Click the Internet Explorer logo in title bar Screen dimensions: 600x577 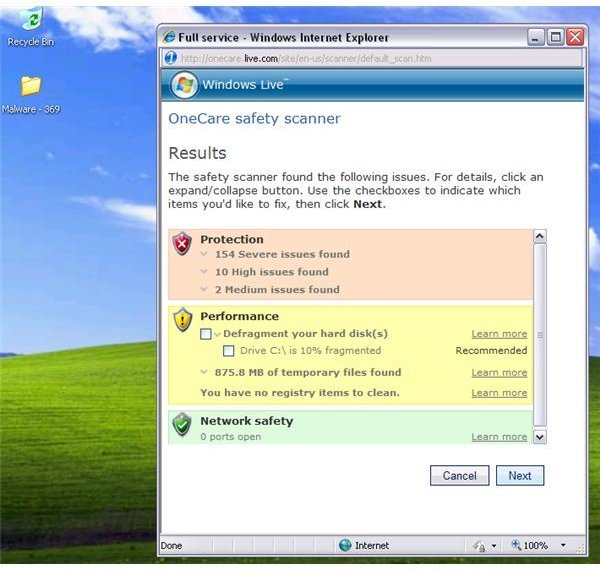[x=169, y=37]
